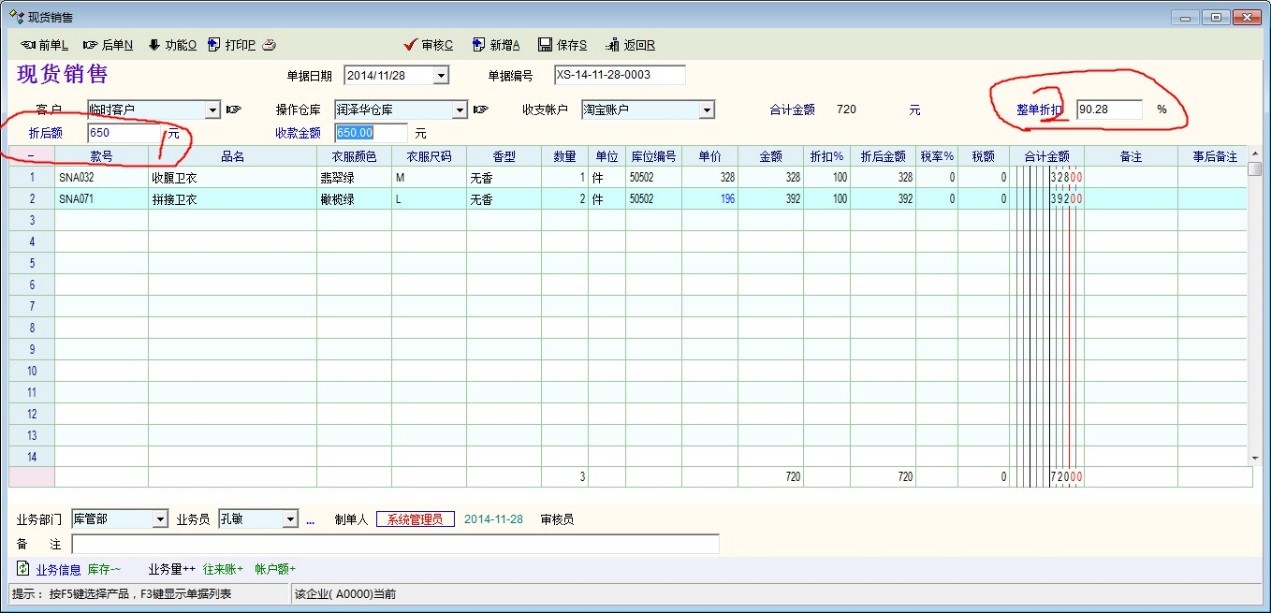Open the 单据日期 date dropdown
The height and width of the screenshot is (613, 1271).
441,76
